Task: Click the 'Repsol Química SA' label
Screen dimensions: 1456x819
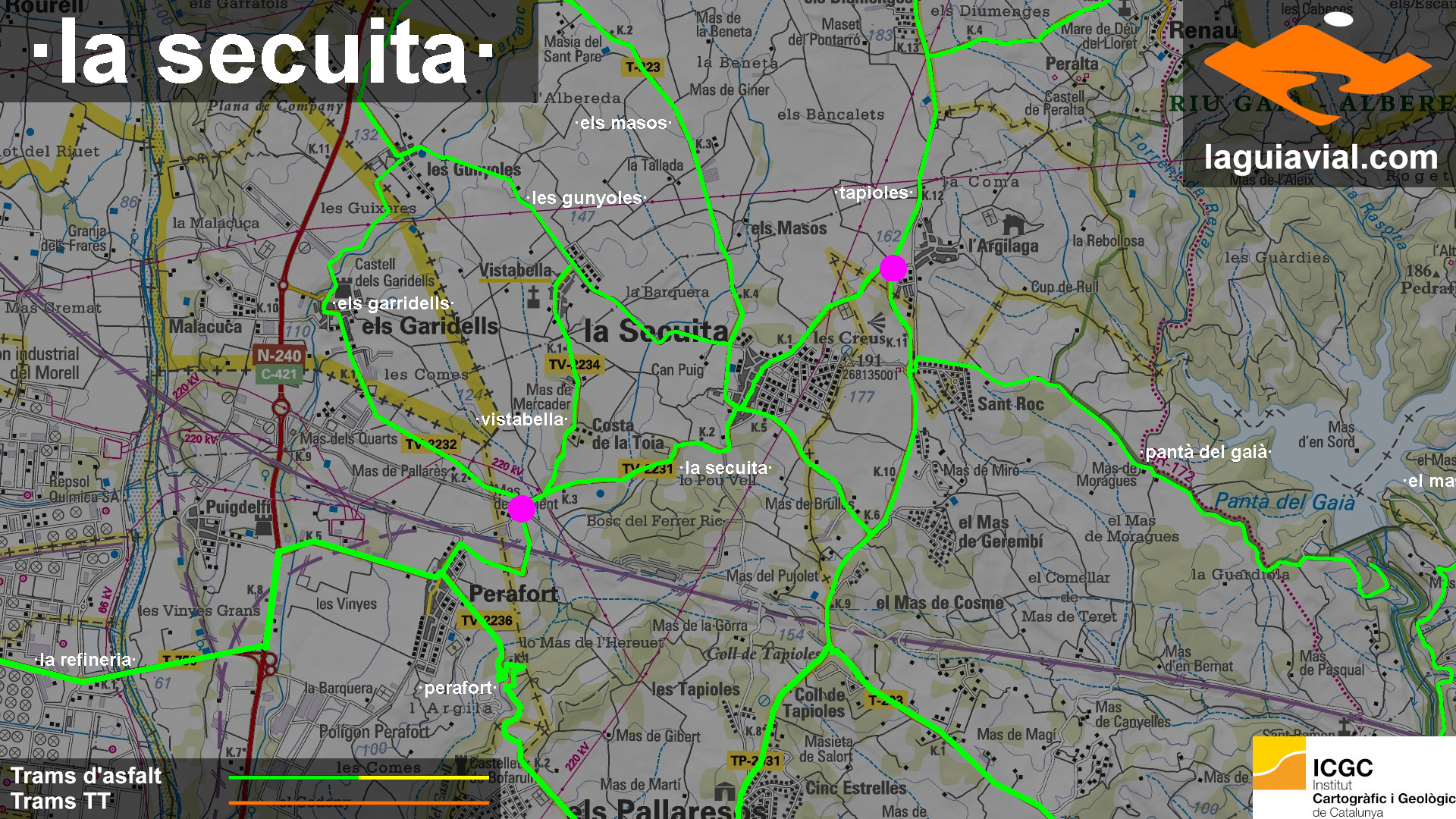Action: click(83, 489)
